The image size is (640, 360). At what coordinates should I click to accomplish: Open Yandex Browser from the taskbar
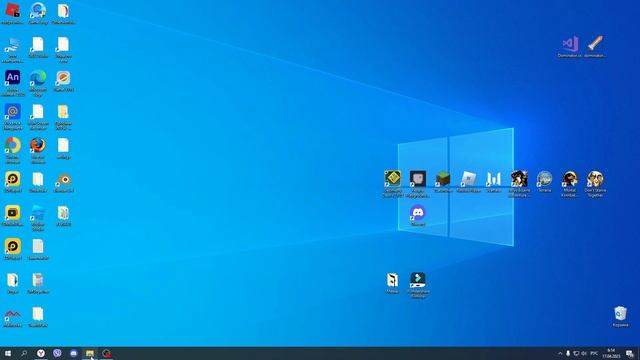(41, 353)
